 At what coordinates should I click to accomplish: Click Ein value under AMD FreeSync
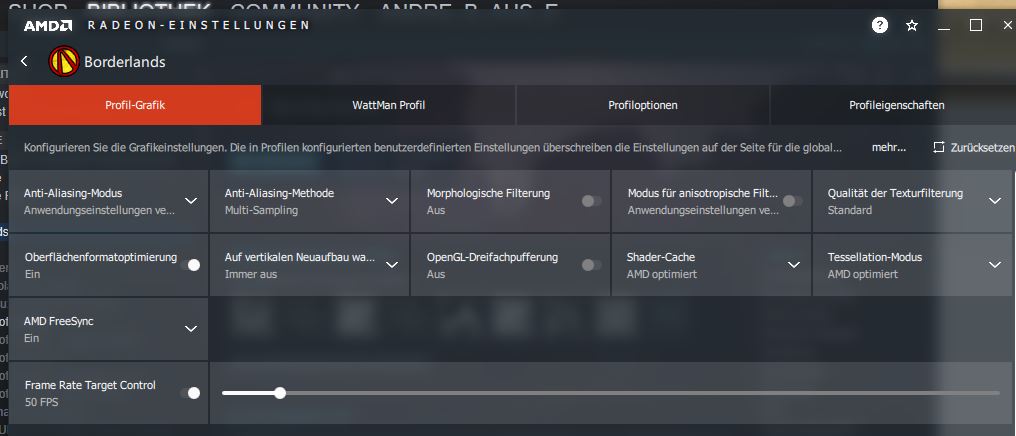(32, 338)
